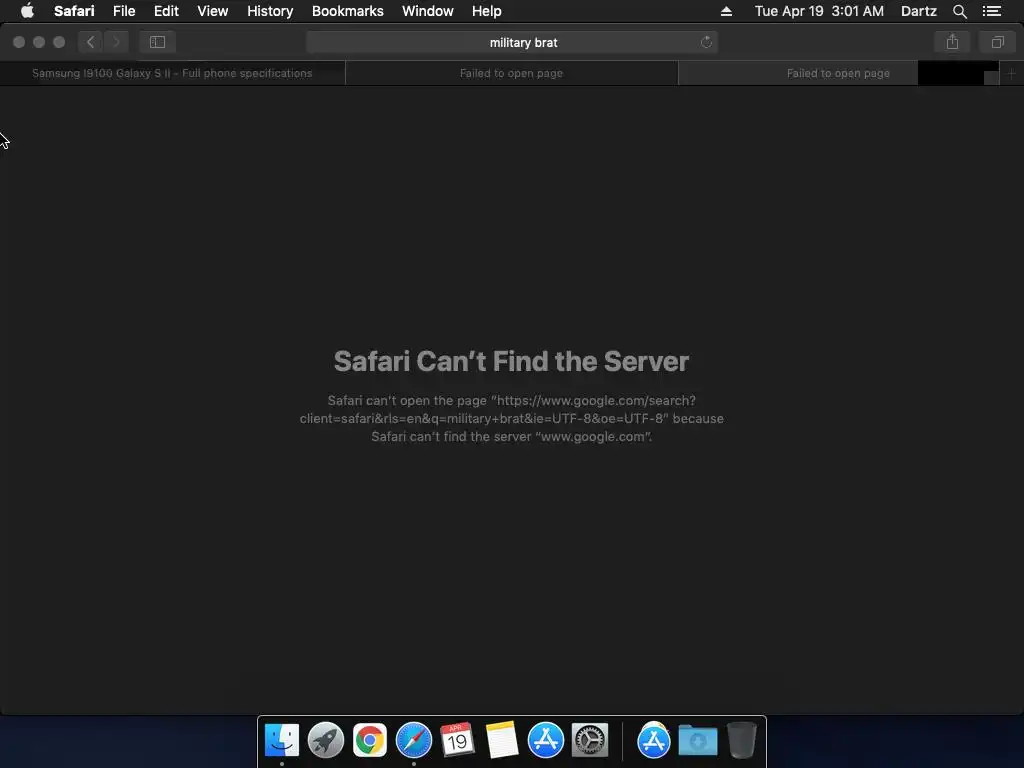This screenshot has width=1024, height=768.
Task: Click the Share button in toolbar
Action: pyautogui.click(x=952, y=42)
